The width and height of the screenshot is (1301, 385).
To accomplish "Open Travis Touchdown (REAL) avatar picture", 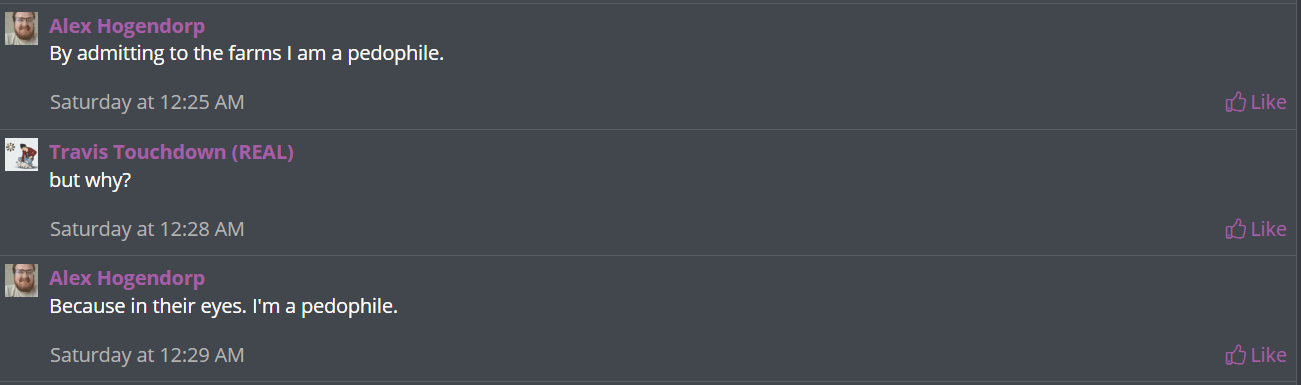I will (x=22, y=154).
